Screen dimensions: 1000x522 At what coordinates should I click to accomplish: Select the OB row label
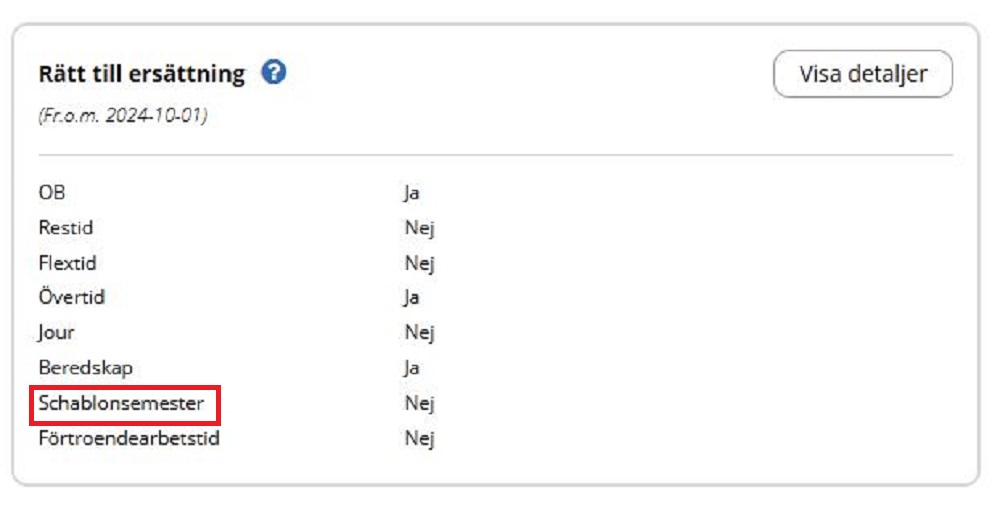52,192
